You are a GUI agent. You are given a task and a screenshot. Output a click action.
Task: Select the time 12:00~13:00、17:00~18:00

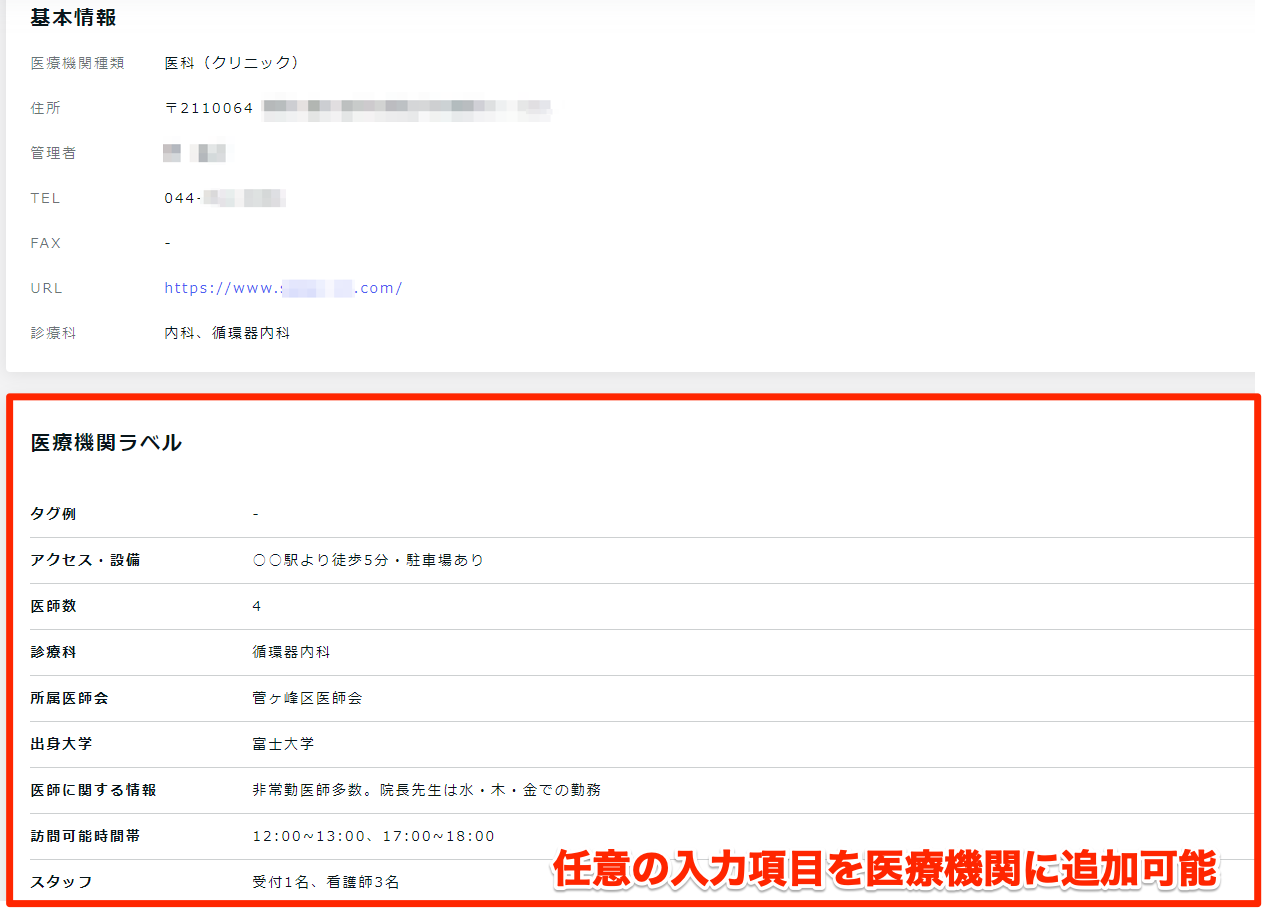click(374, 836)
